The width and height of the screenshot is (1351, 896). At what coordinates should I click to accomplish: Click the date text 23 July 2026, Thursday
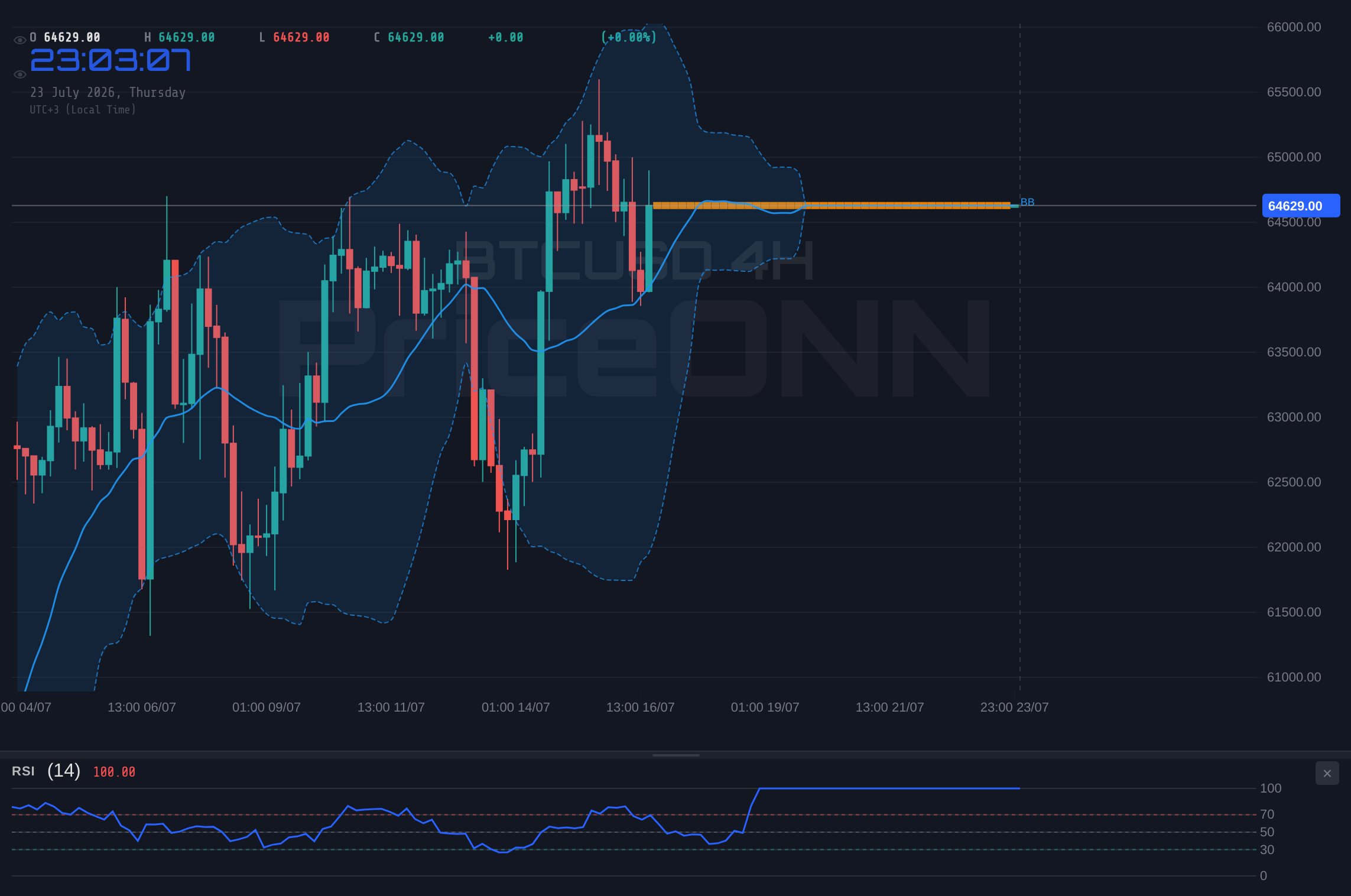(x=108, y=92)
